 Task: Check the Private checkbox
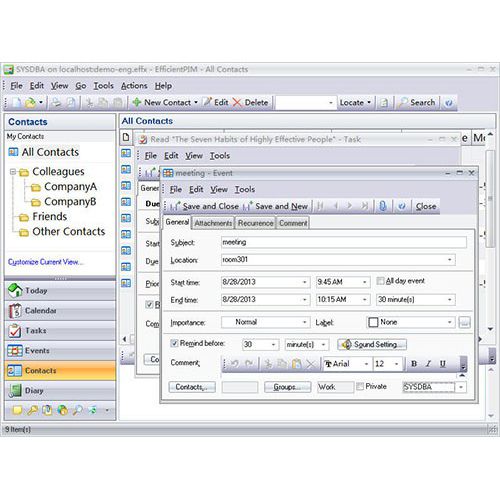(x=360, y=386)
